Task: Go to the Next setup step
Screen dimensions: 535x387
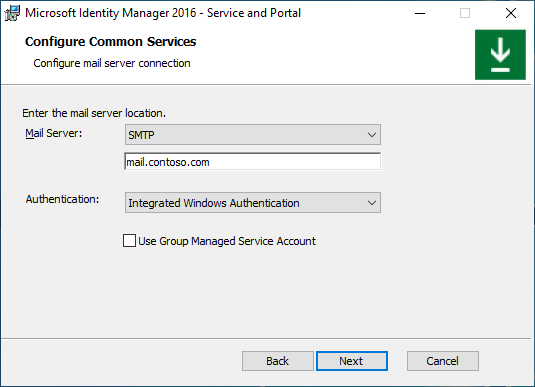Action: coord(352,361)
